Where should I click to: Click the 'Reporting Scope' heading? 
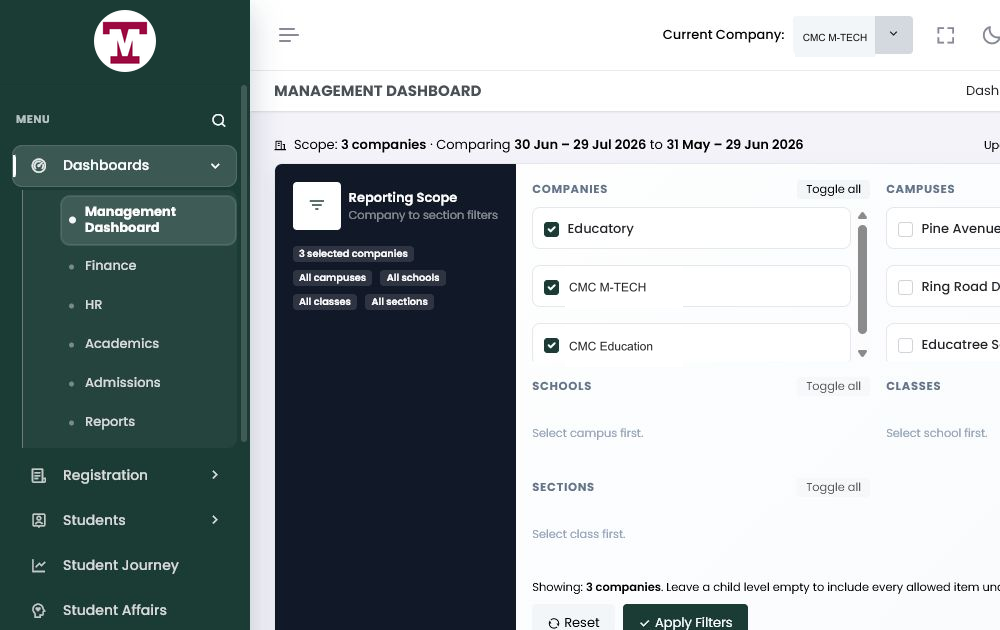402,198
